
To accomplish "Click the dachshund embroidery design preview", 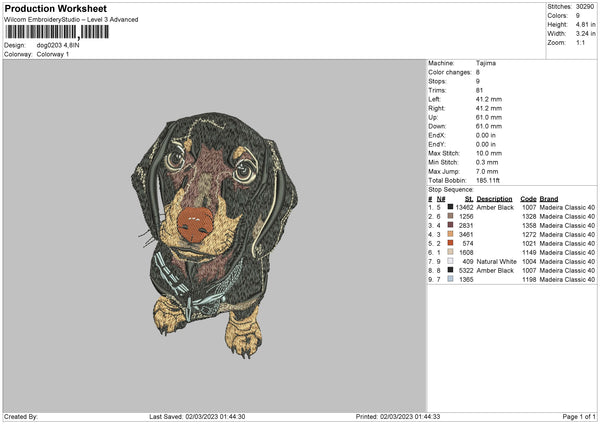I will point(214,235).
